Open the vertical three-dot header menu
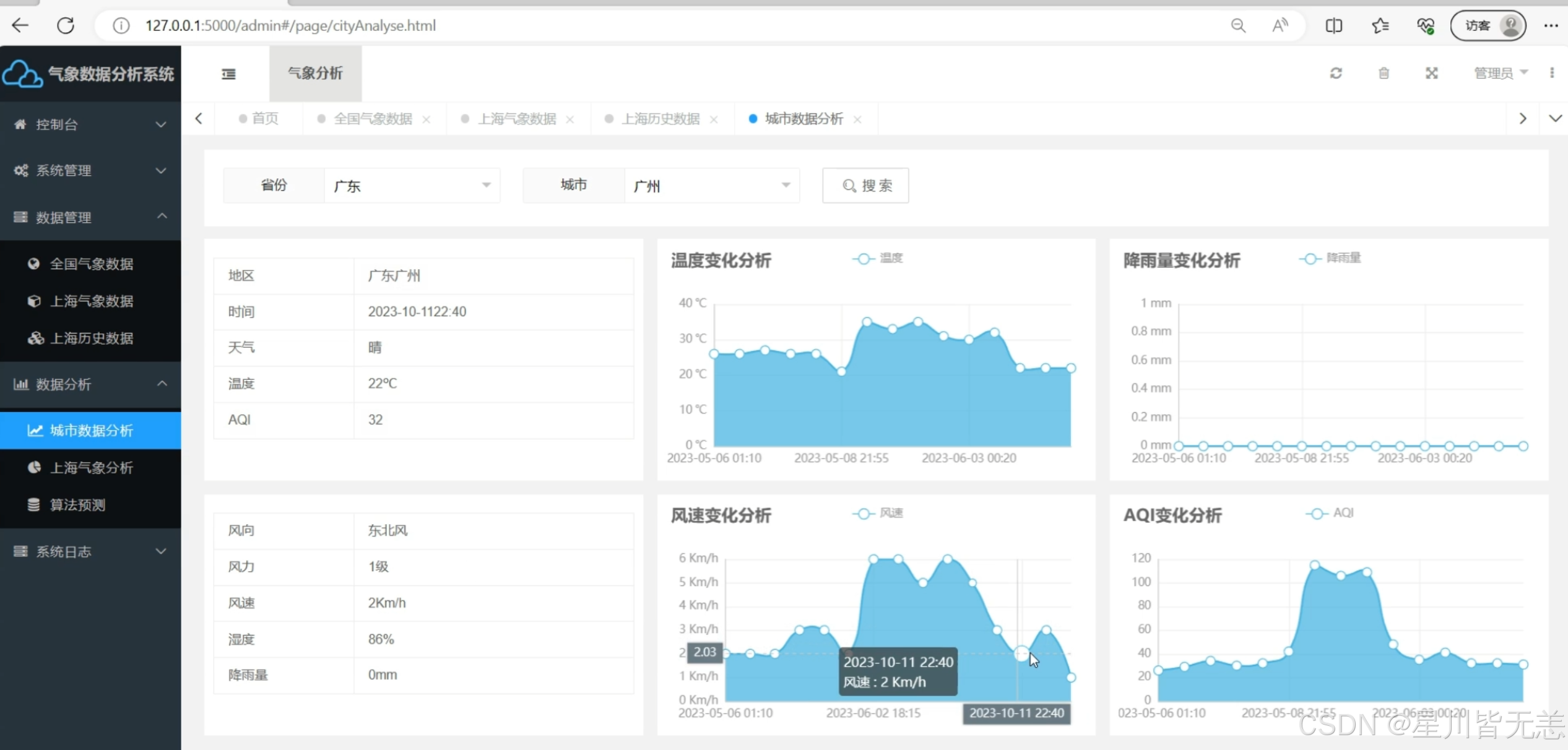This screenshot has width=1568, height=750. 1552,73
